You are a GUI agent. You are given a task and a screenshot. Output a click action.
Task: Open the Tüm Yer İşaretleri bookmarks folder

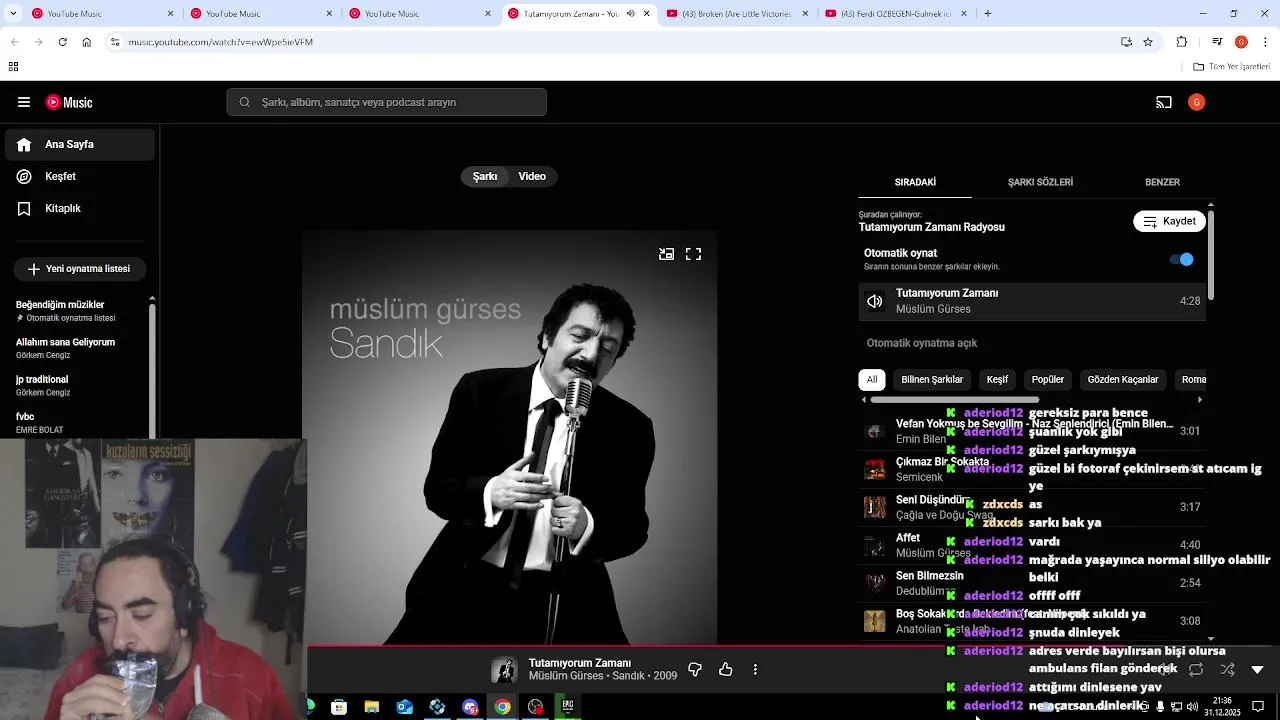tap(1232, 67)
